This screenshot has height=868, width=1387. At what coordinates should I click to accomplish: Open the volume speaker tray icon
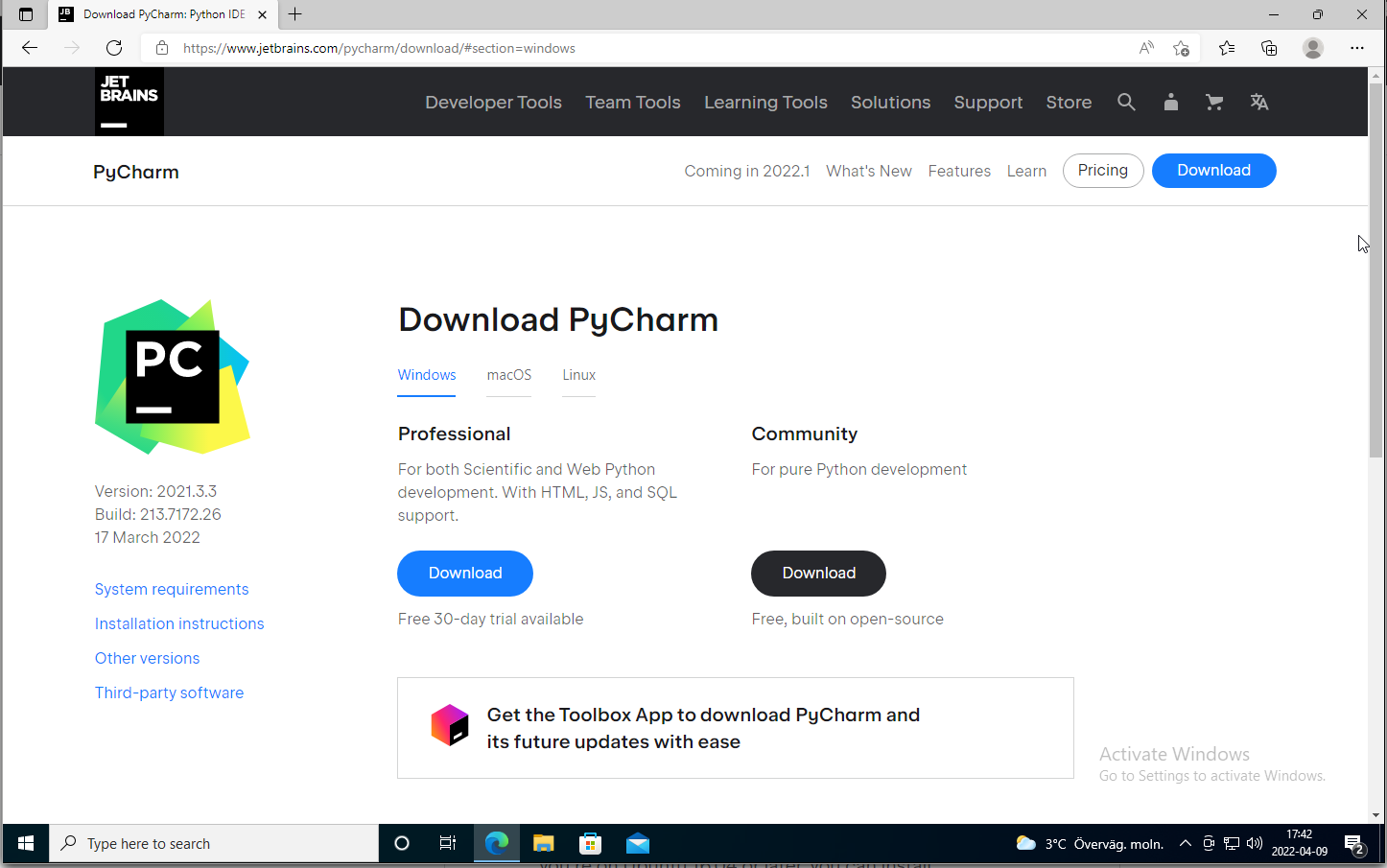pyautogui.click(x=1254, y=843)
